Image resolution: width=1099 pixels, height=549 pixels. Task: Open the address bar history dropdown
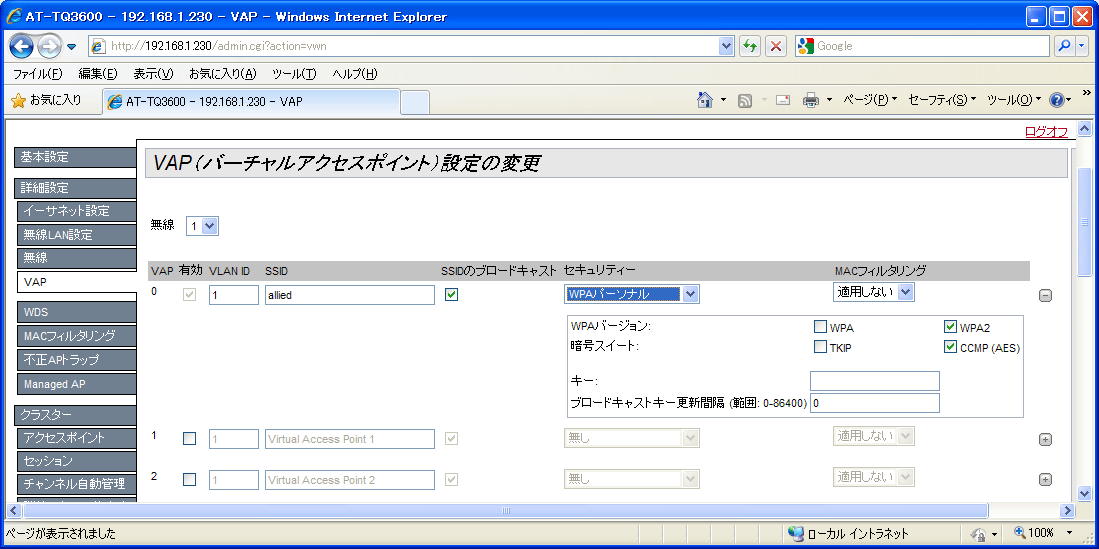pyautogui.click(x=726, y=46)
